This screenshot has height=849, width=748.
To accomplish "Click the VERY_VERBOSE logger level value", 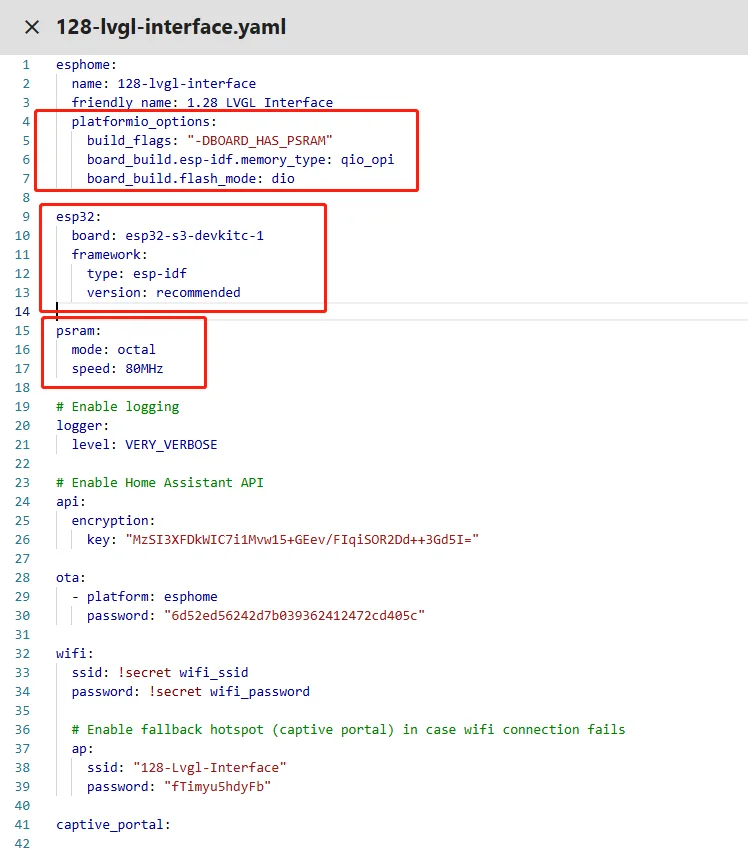I will tap(171, 444).
